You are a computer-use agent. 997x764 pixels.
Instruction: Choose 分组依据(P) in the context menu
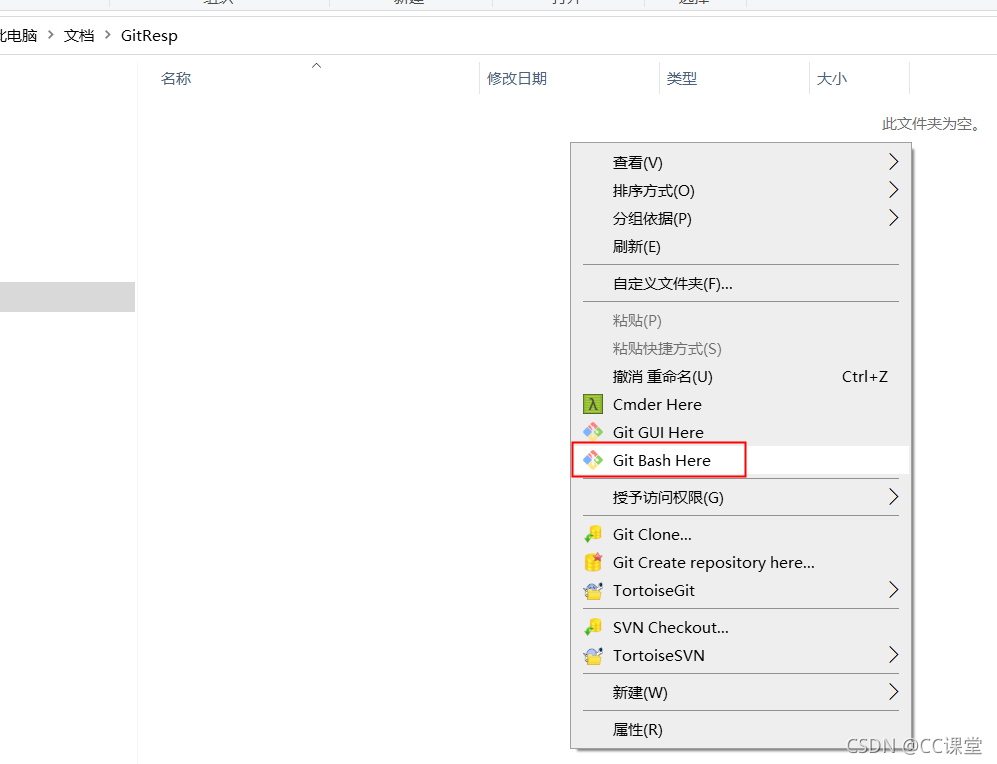[741, 219]
